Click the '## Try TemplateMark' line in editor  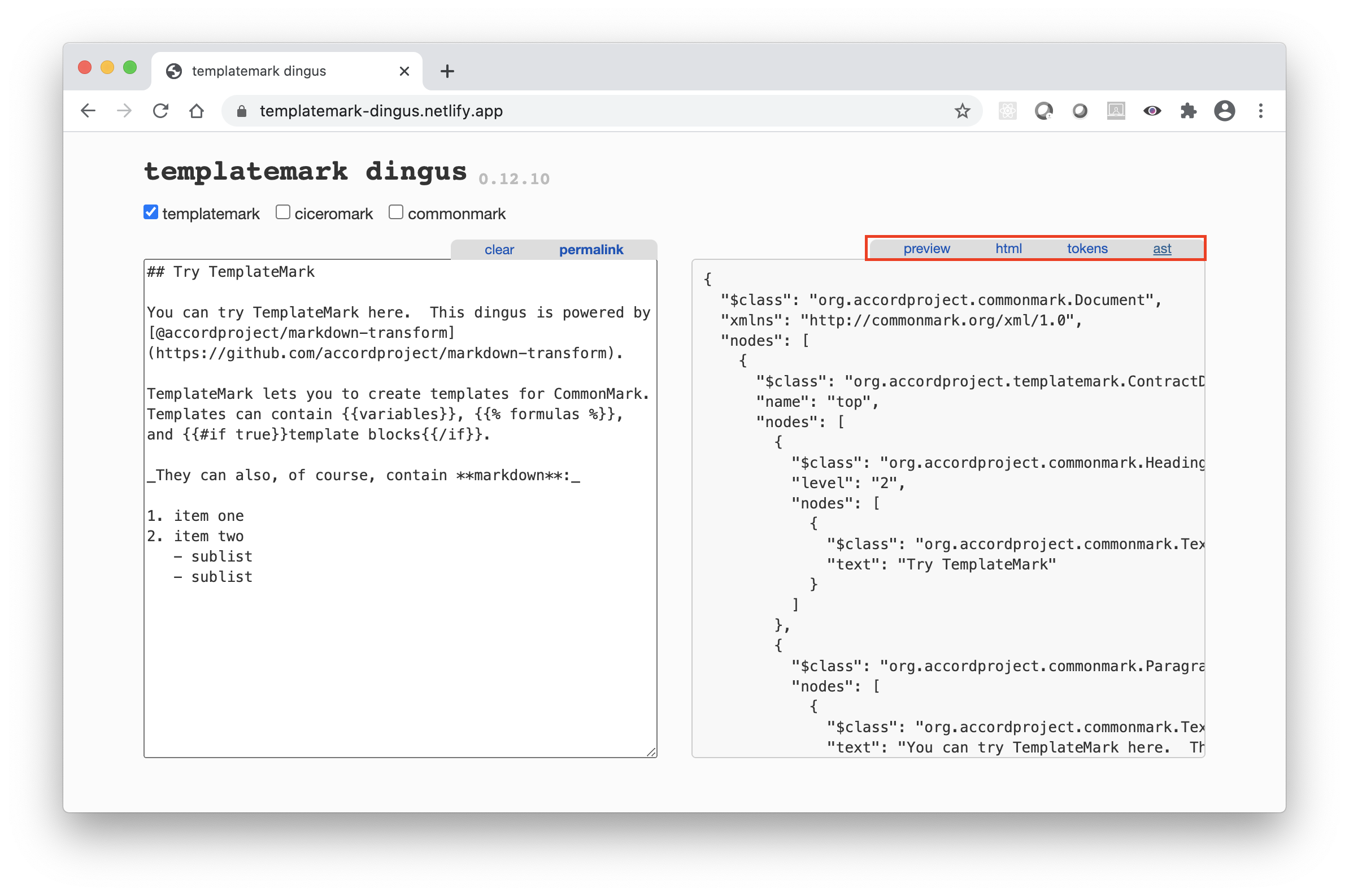pyautogui.click(x=231, y=271)
